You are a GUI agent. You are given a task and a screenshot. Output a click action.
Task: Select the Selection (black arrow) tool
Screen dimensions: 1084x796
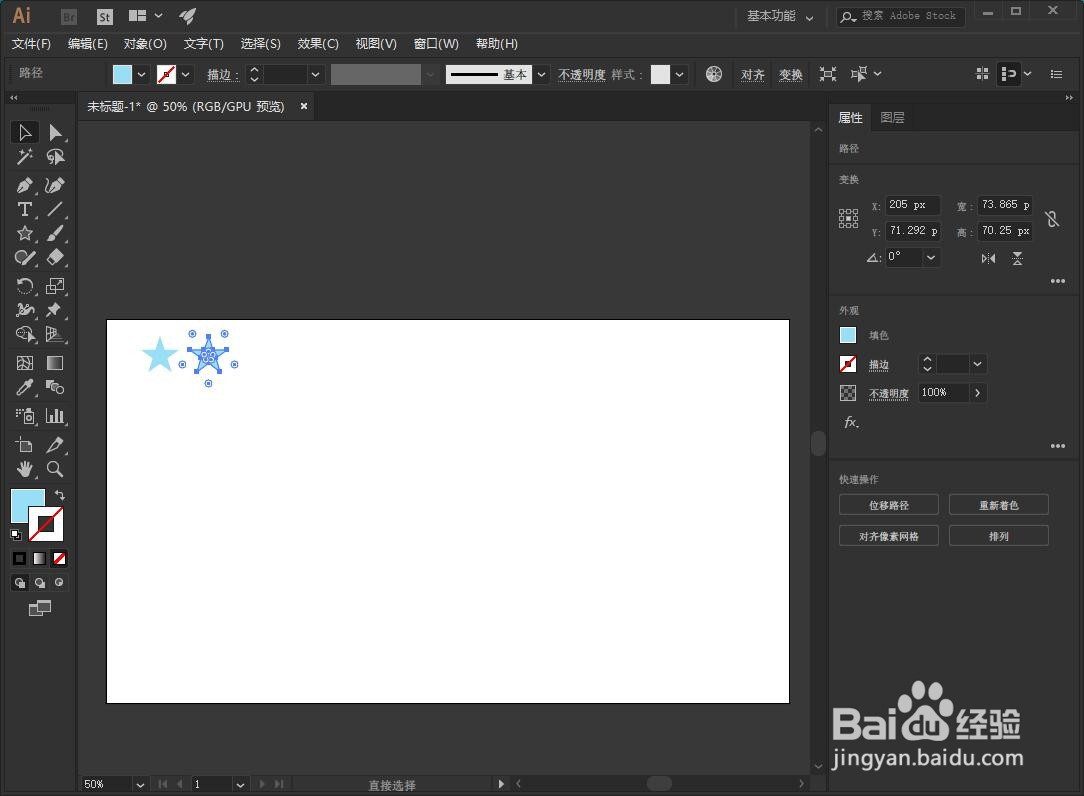coord(25,132)
